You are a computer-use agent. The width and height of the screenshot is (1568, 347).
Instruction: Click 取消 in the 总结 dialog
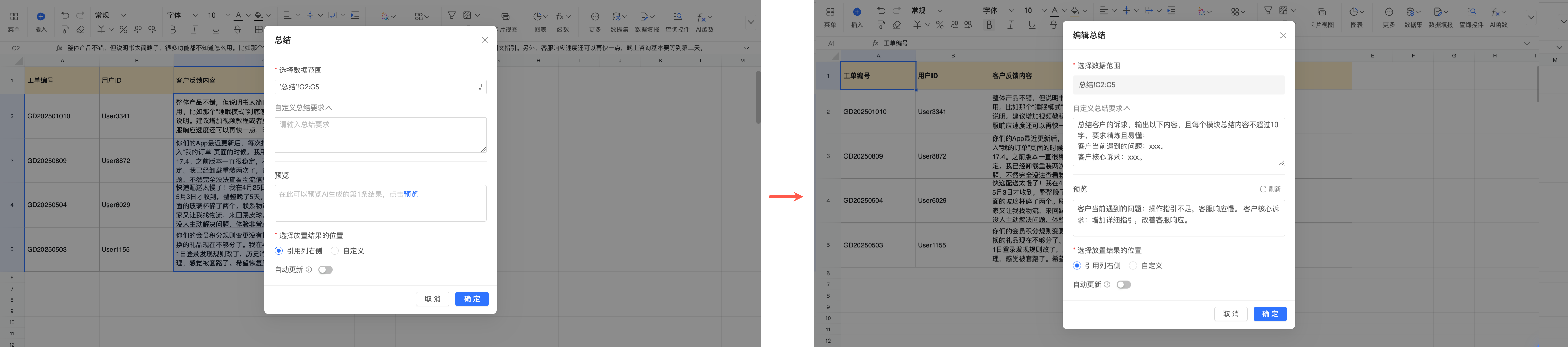click(432, 299)
